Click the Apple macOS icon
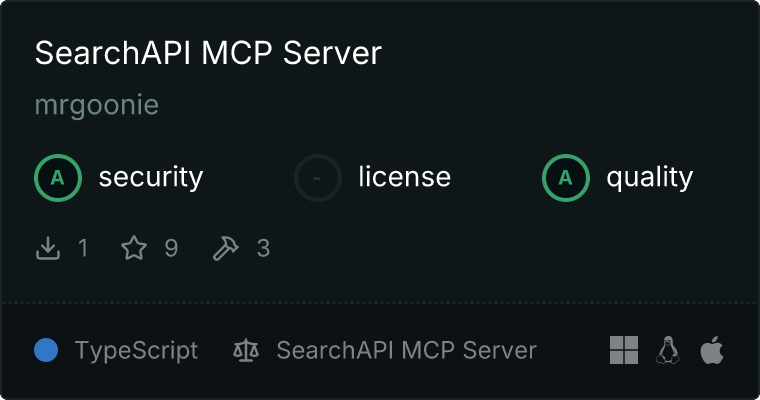This screenshot has width=760, height=400. point(712,350)
